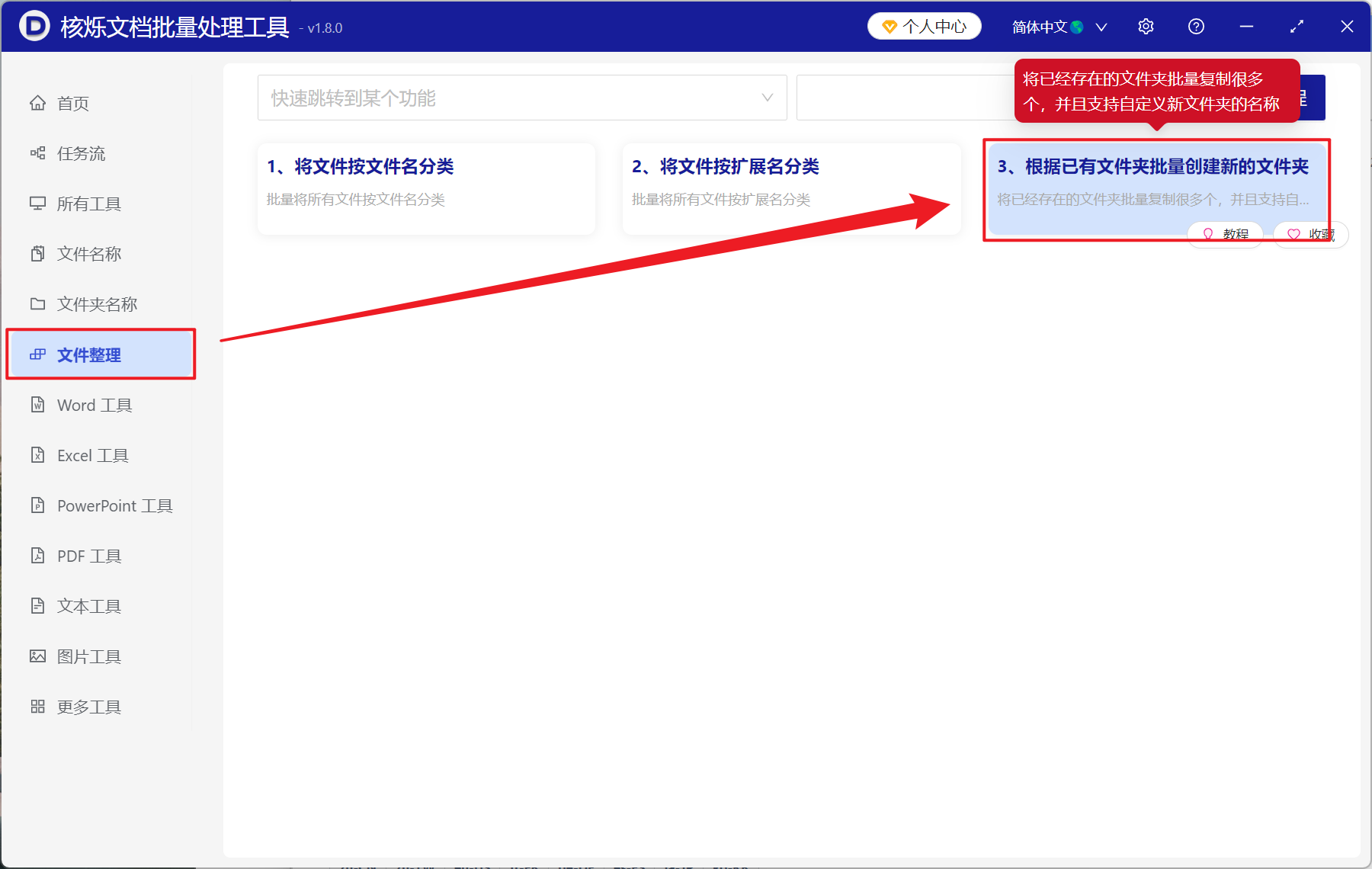Viewport: 1372px width, 869px height.
Task: Click the 教程 tutorial button
Action: [x=1226, y=234]
